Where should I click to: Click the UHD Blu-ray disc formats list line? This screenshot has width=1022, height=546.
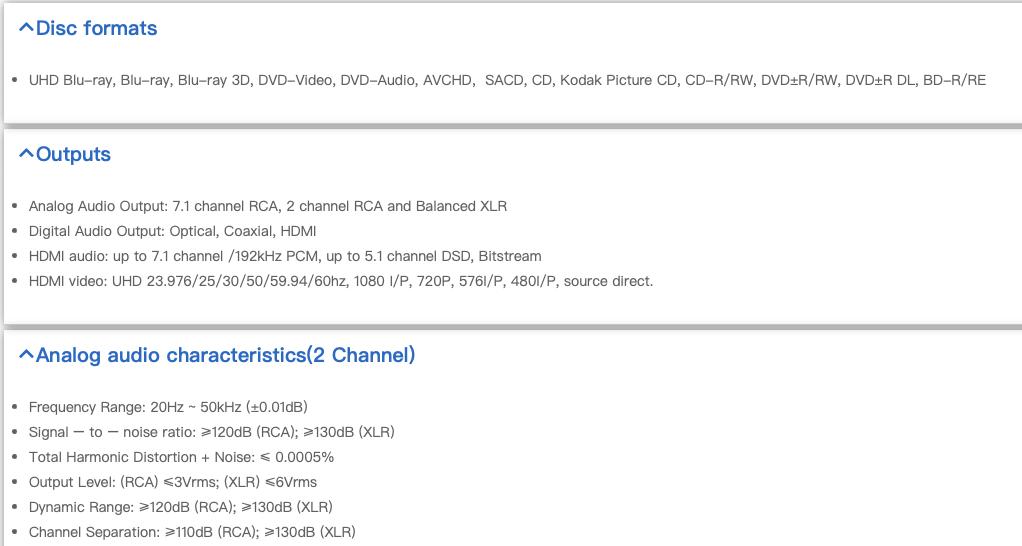coord(507,80)
